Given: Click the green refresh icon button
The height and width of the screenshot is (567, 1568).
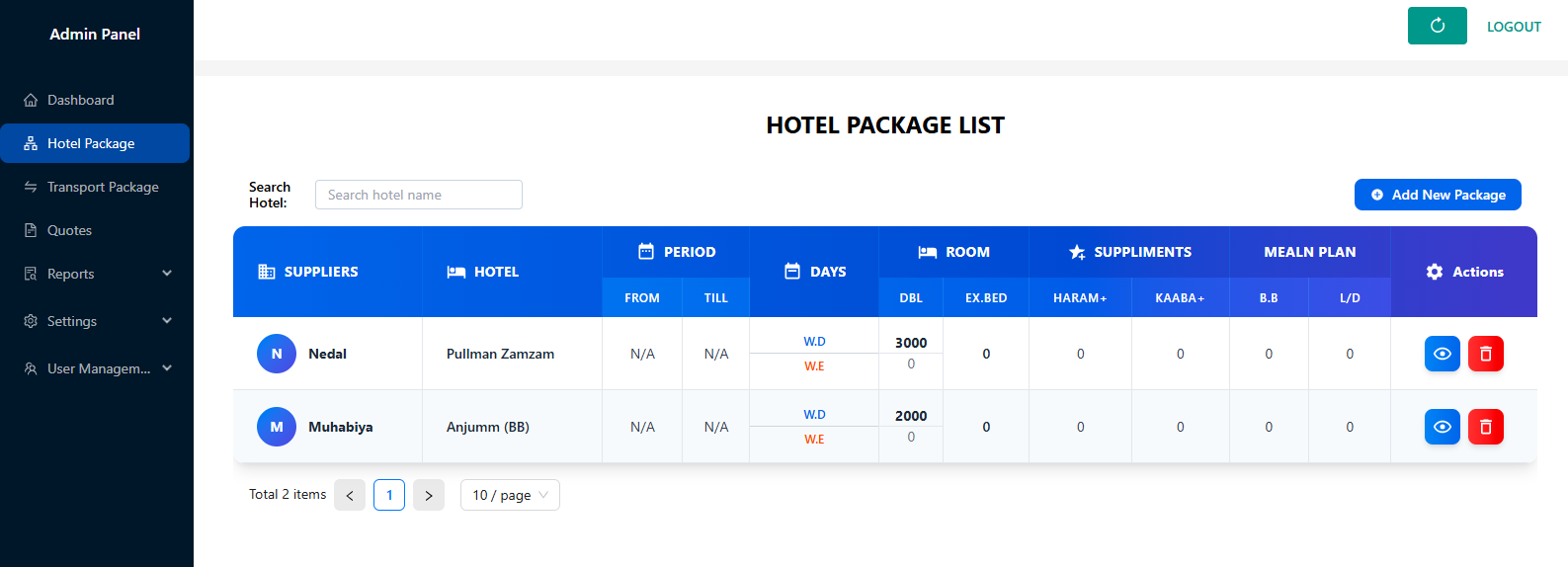Looking at the screenshot, I should tap(1437, 26).
